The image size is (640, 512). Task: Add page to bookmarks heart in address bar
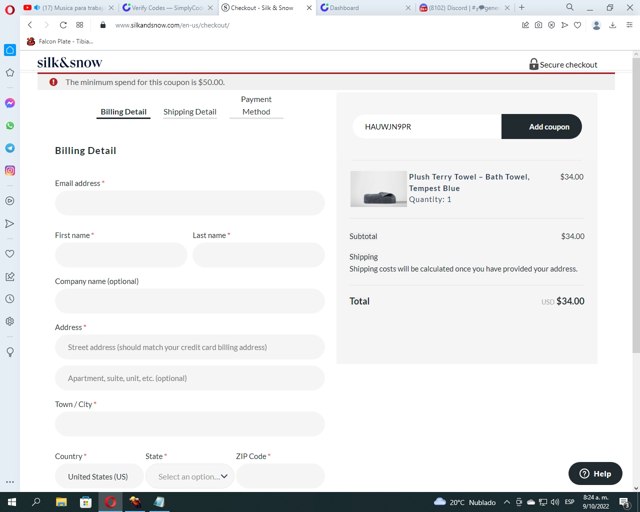[577, 25]
